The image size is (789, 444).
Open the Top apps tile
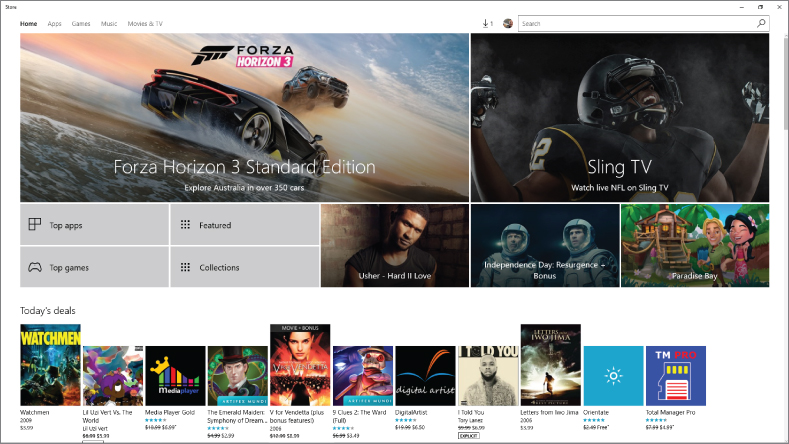pos(94,225)
